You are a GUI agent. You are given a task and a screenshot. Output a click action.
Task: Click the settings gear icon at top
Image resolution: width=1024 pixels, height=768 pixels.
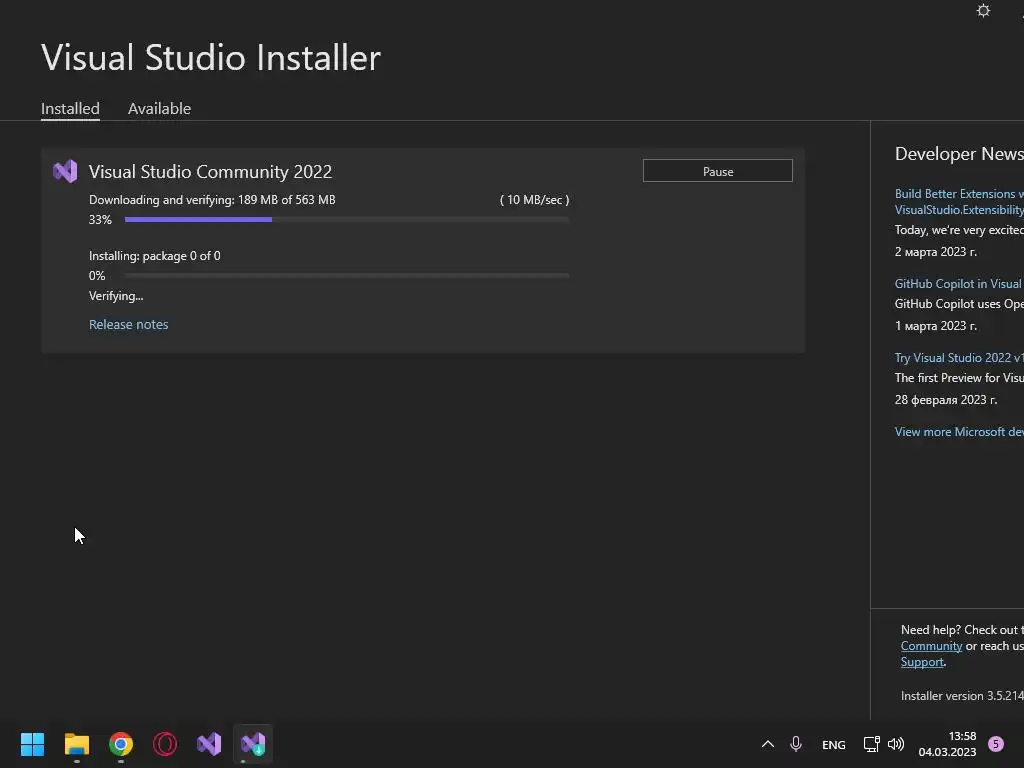click(x=983, y=10)
